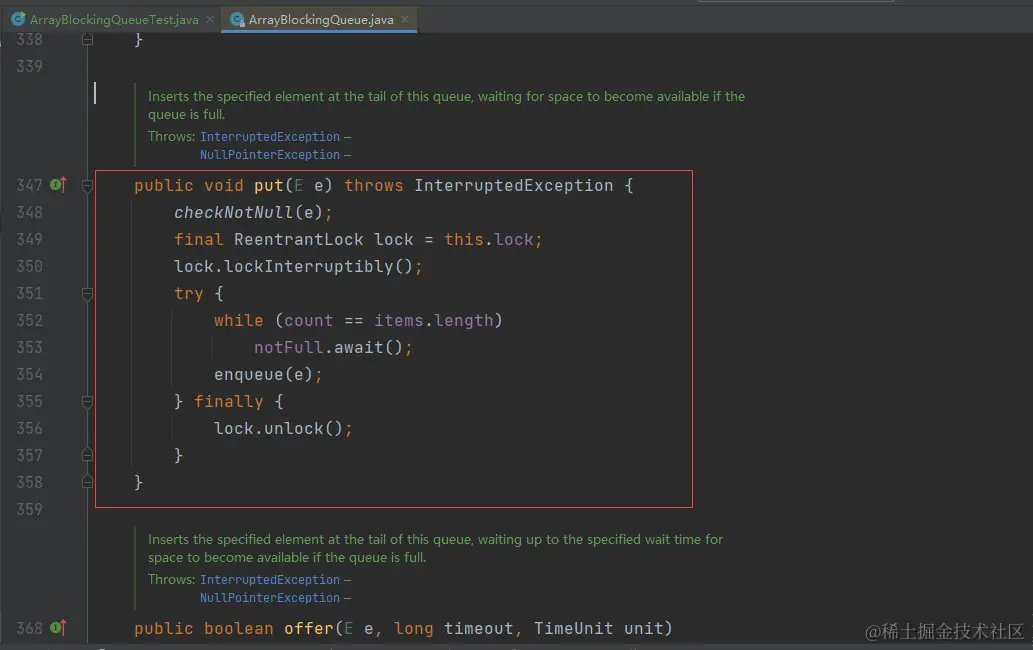This screenshot has height=650, width=1033.
Task: Click the count variable on line 352
Action: pyautogui.click(x=308, y=321)
